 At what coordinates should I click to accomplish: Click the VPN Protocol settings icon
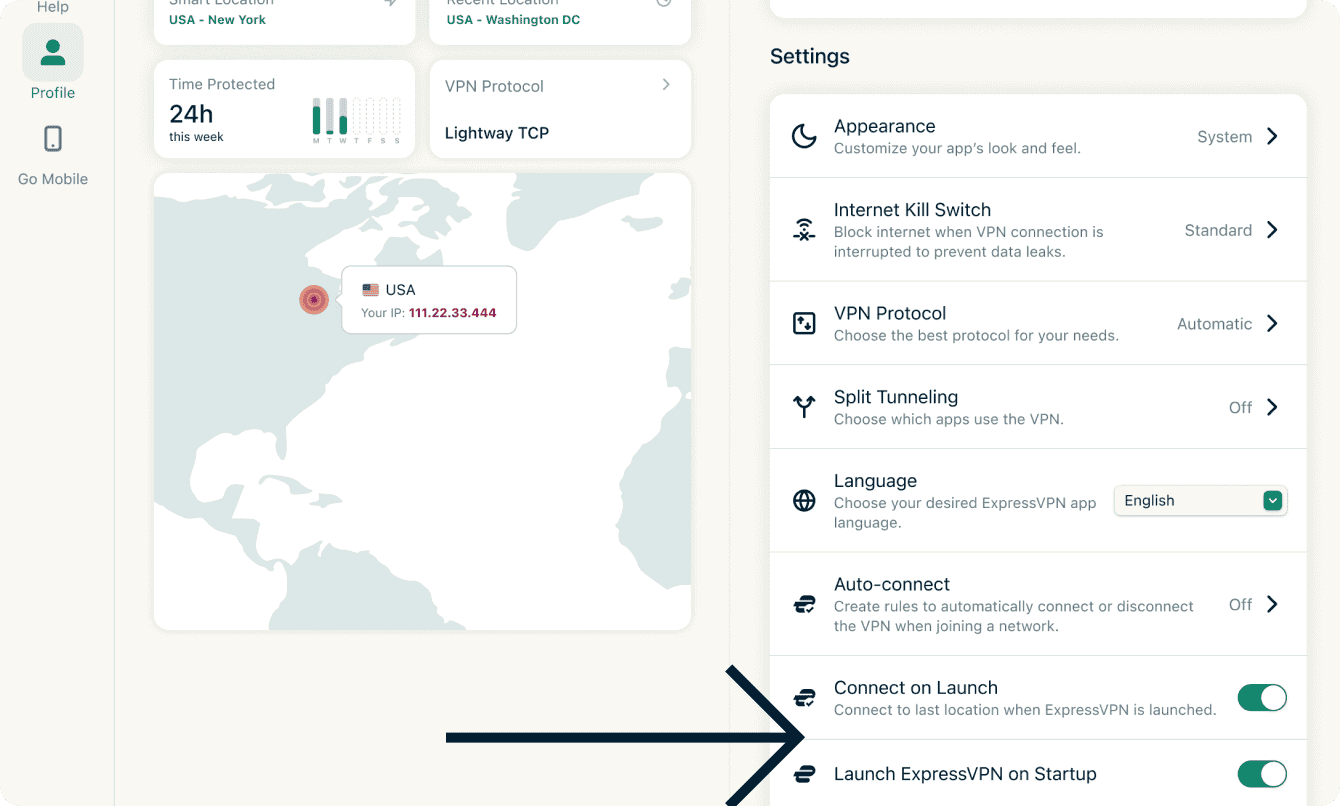click(804, 323)
